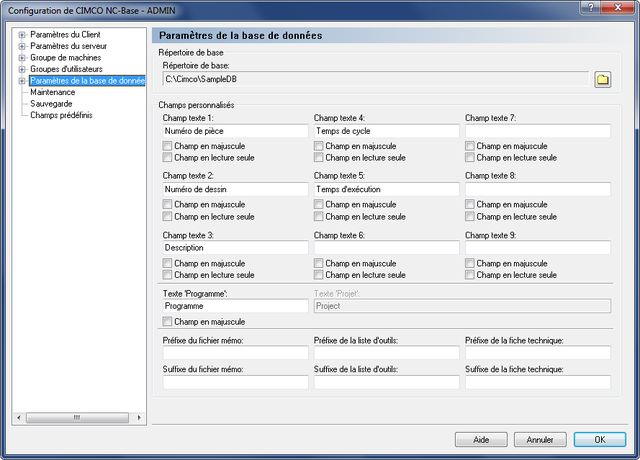Image resolution: width=640 pixels, height=460 pixels.
Task: Select Paramètres du Client in tree
Action: tap(65, 35)
